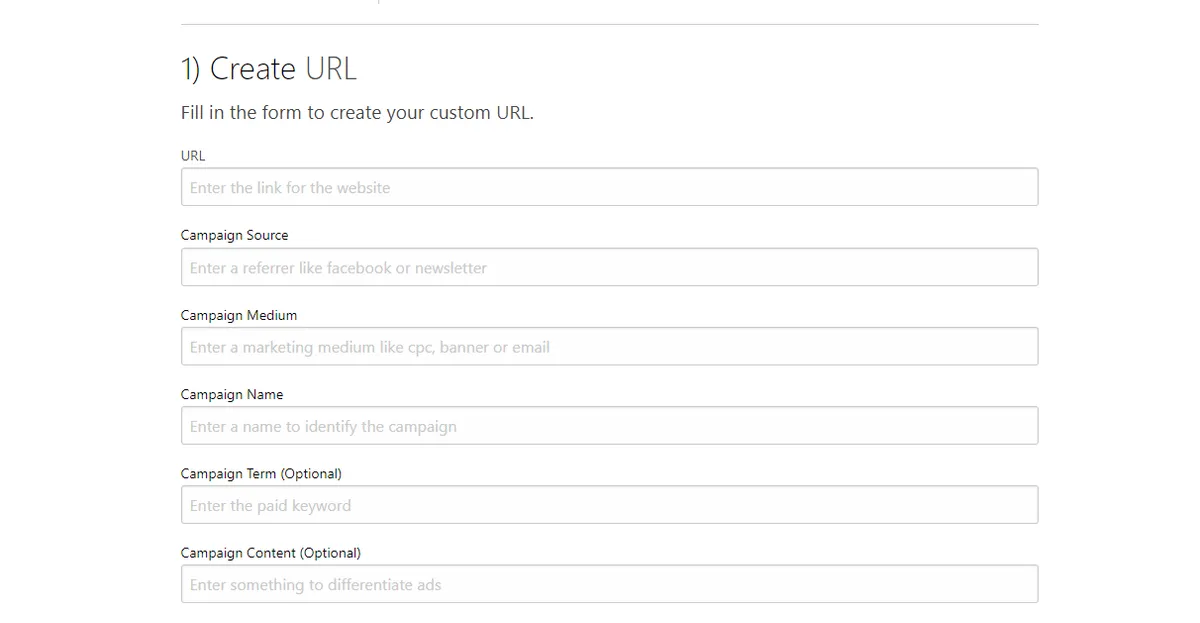Viewport: 1200px width, 623px height.
Task: Click inside the Campaign Medium field
Action: pyautogui.click(x=608, y=346)
